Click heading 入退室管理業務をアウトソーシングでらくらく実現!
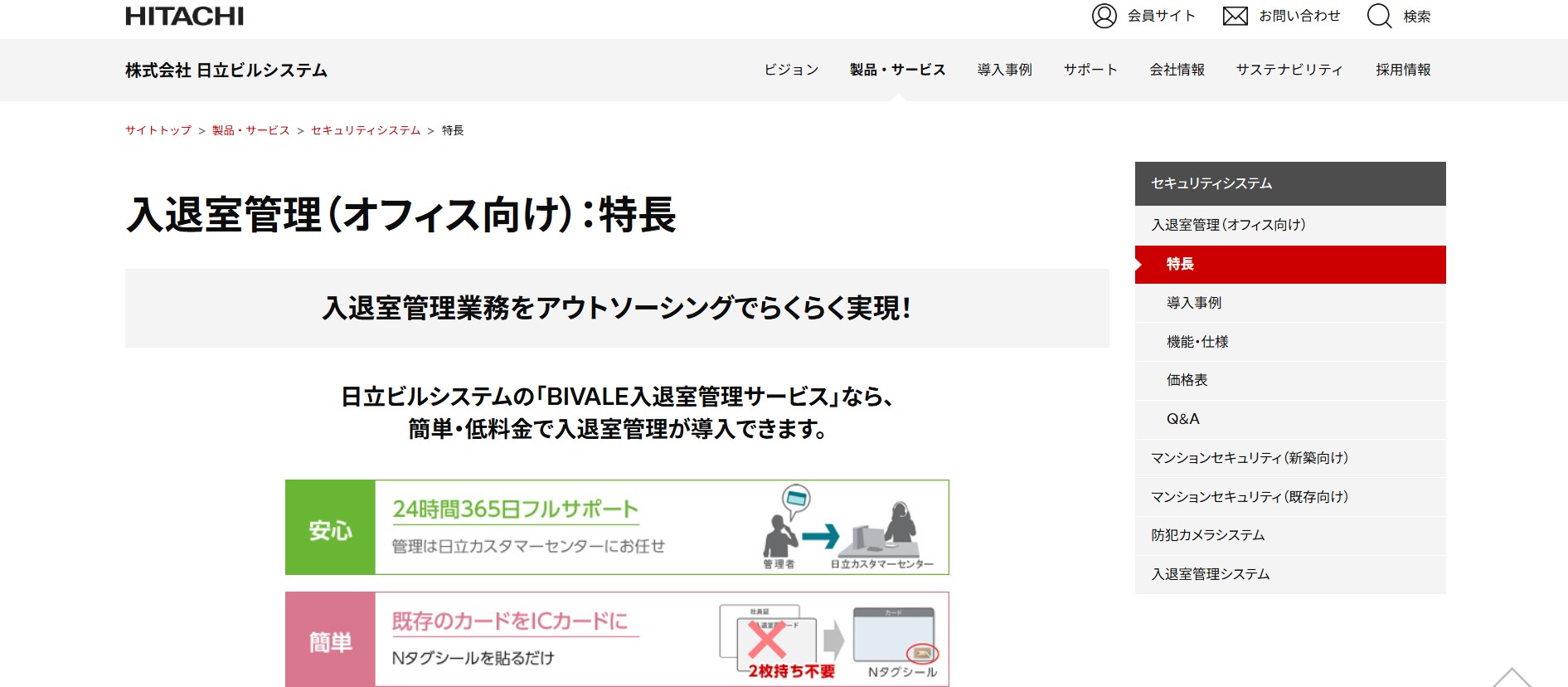Image resolution: width=1568 pixels, height=687 pixels. [x=617, y=308]
